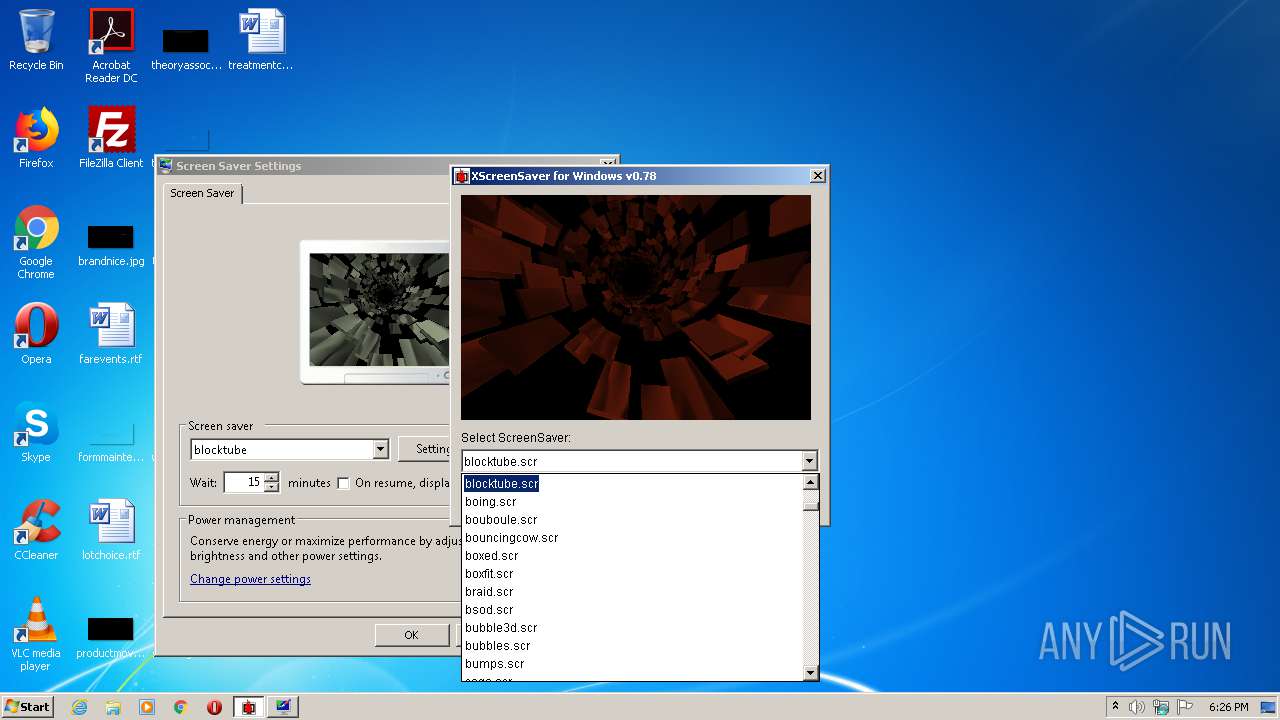Launch Opera from the desktop
This screenshot has width=1280, height=720.
click(x=36, y=334)
